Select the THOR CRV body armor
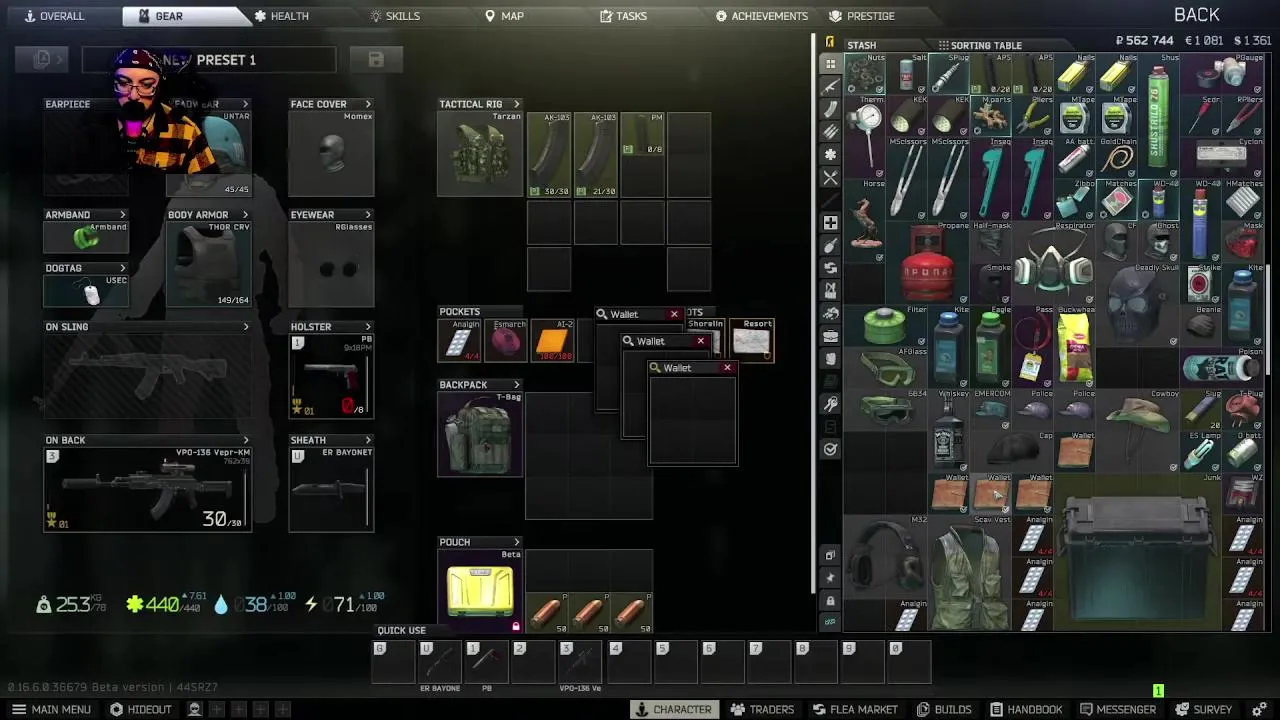The image size is (1280, 720). click(x=209, y=264)
